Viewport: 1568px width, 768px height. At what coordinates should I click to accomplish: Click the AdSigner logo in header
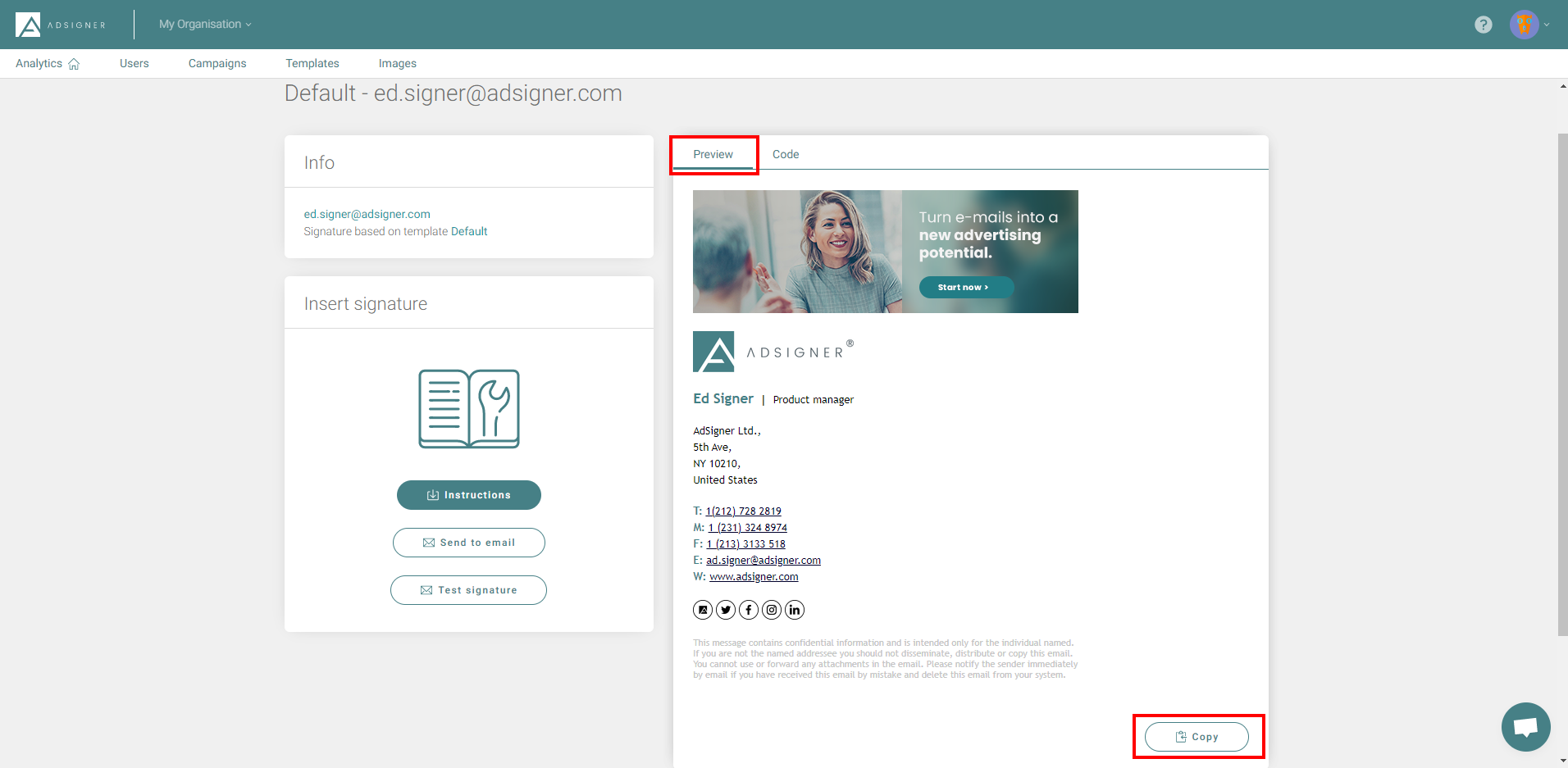pyautogui.click(x=61, y=25)
